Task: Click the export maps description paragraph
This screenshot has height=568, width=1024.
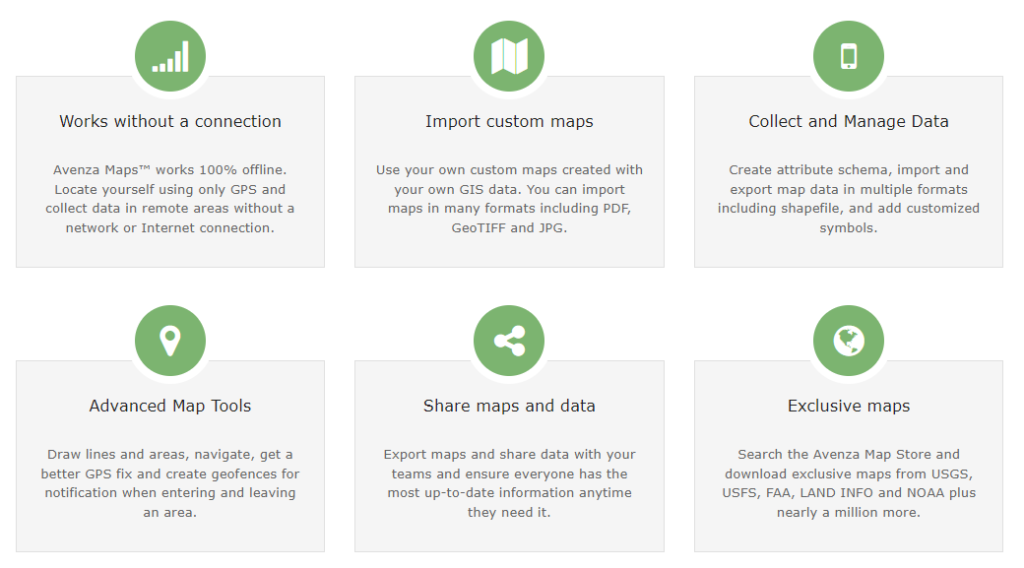Action: [x=509, y=483]
